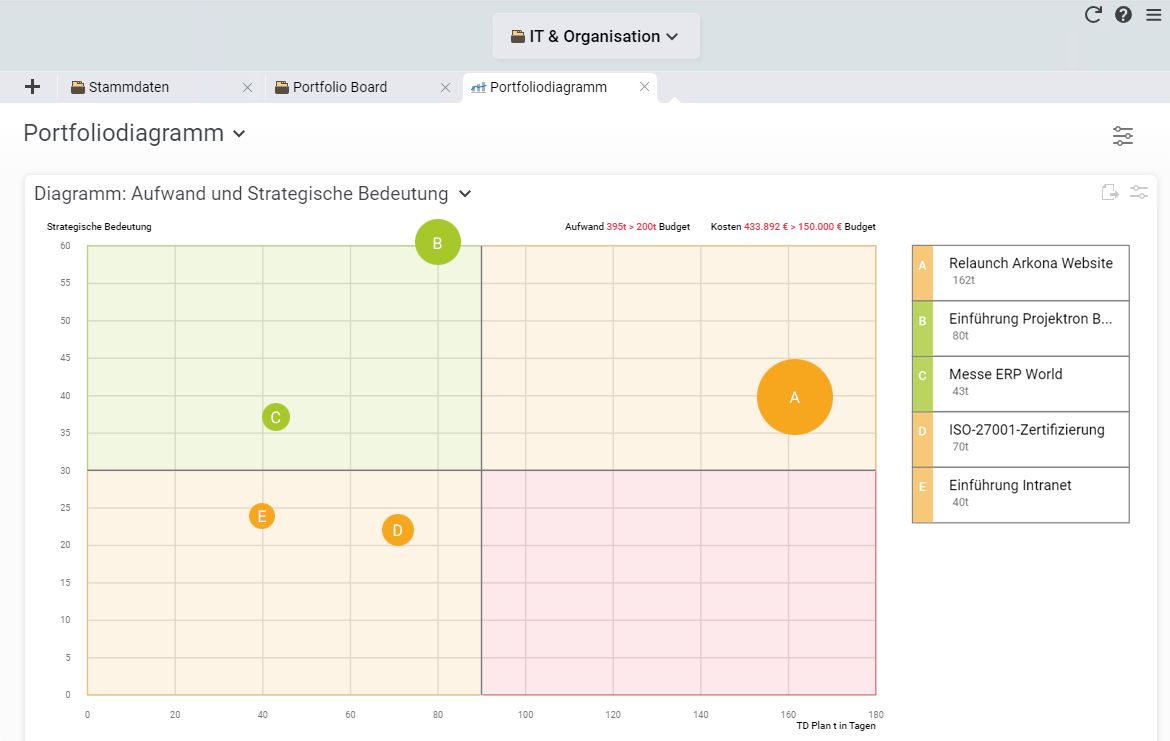
Task: Close the Portfolio Board tab
Action: [x=446, y=87]
